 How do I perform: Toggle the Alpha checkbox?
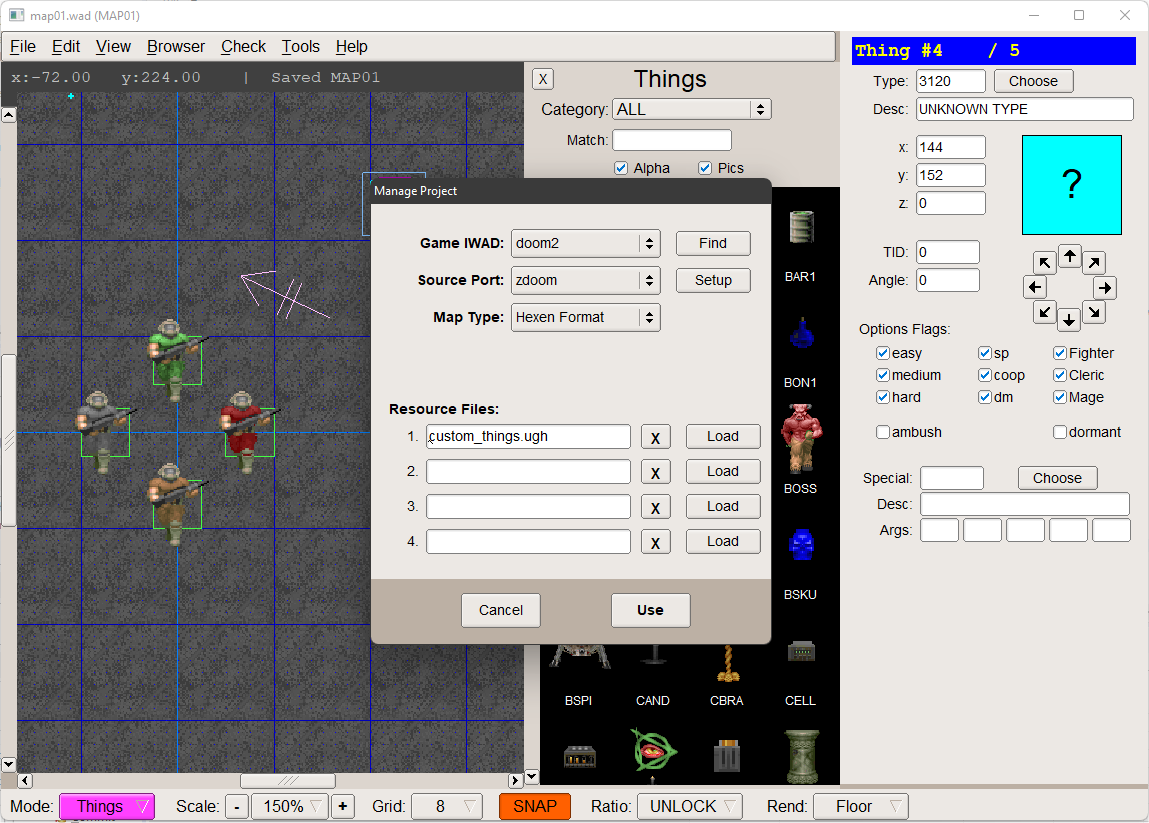tap(621, 168)
